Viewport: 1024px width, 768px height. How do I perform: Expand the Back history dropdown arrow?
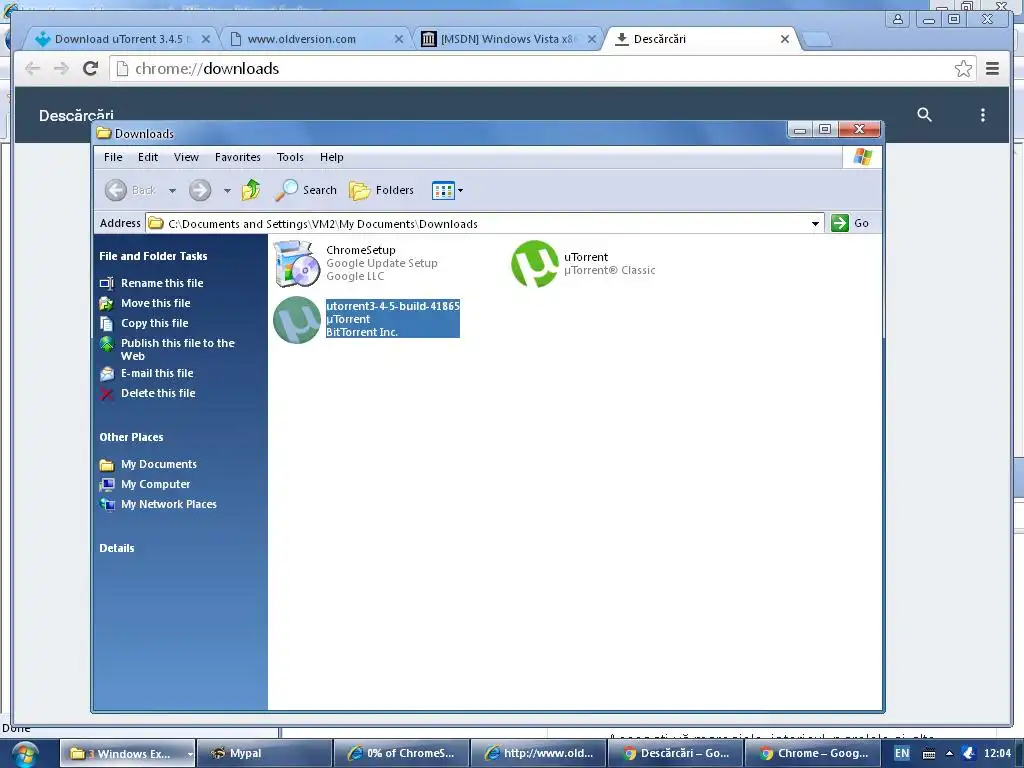click(x=172, y=191)
